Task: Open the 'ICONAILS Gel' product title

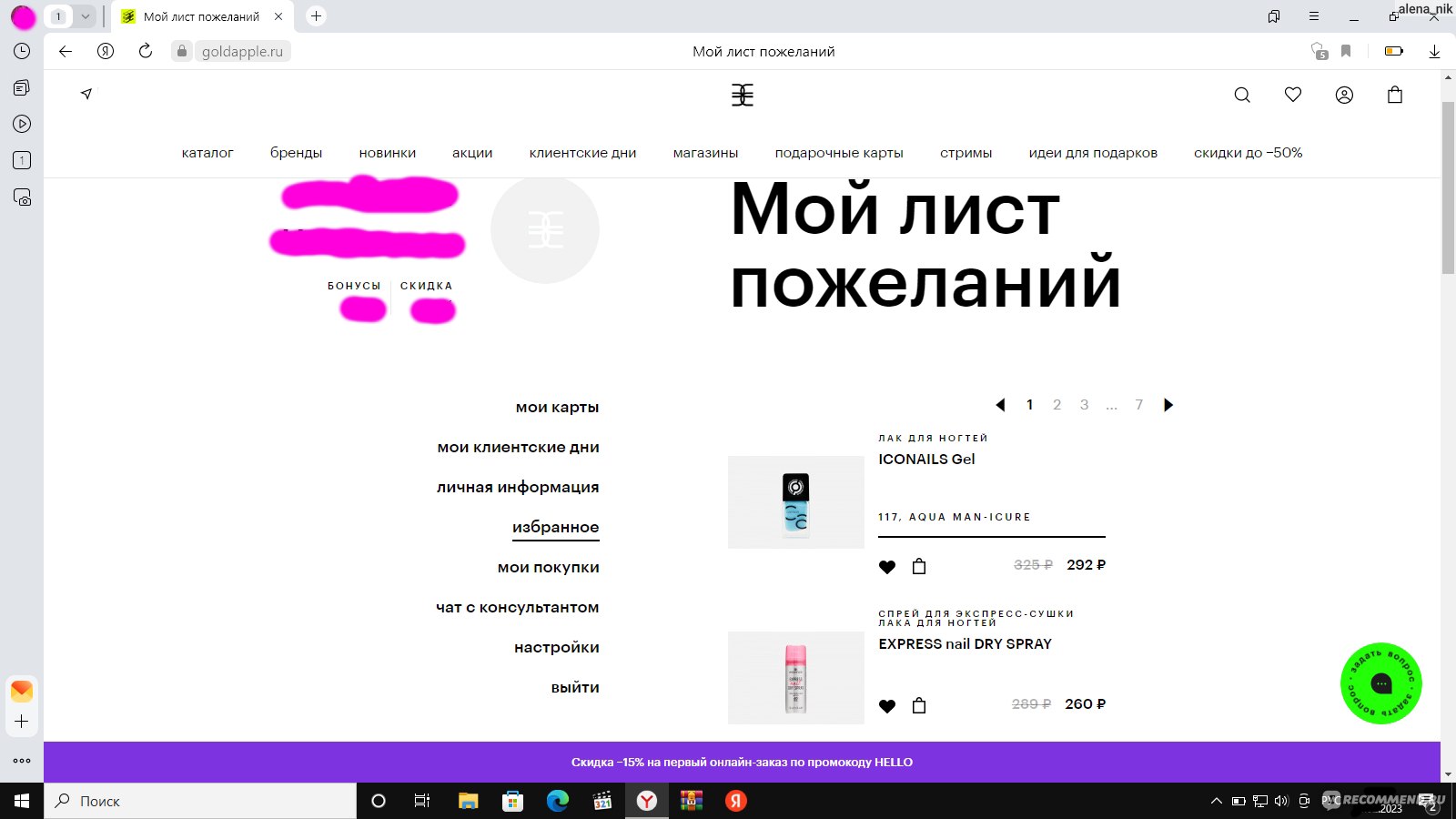Action: 926,460
